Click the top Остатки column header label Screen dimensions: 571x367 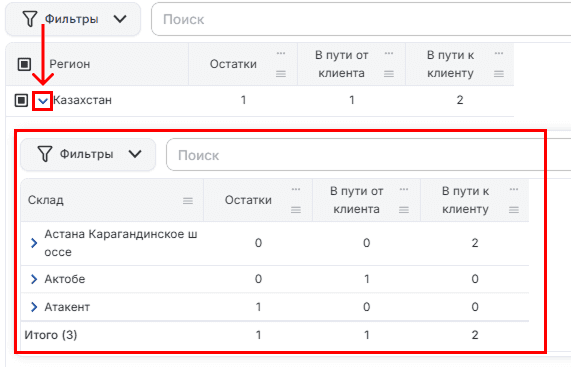point(233,64)
